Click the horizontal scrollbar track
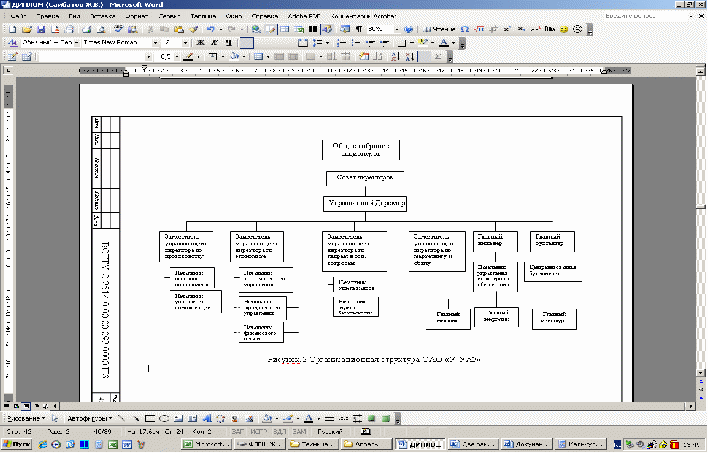The height and width of the screenshot is (453, 708). coord(375,406)
